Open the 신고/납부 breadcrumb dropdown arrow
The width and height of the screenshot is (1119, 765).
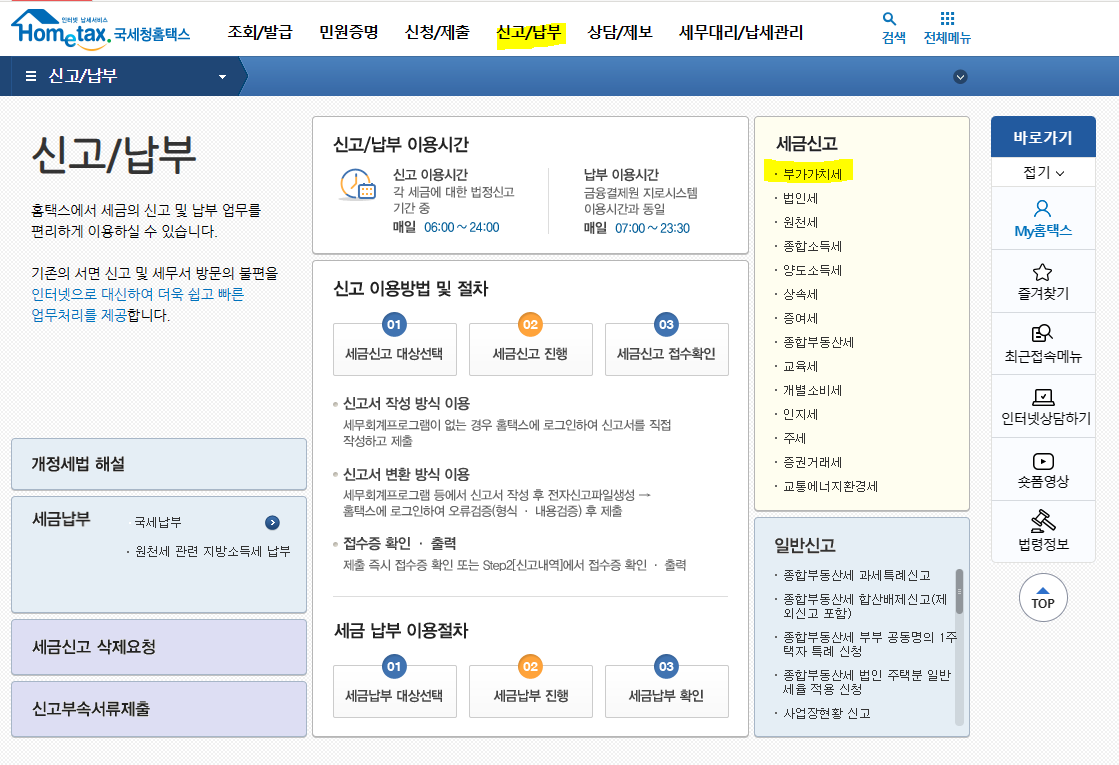click(x=222, y=74)
